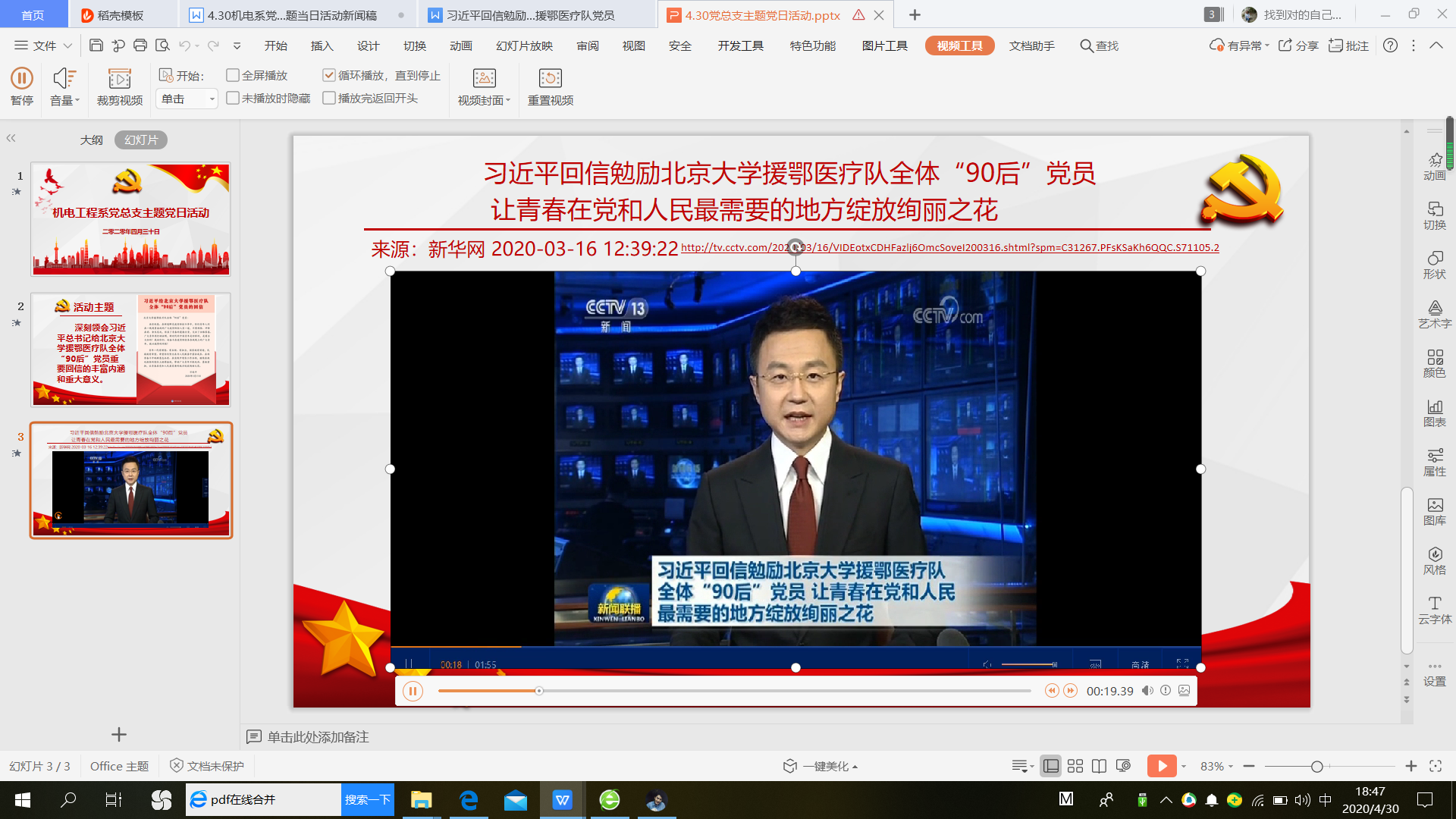Click the save icon in quick toolbar
Viewport: 1456px width, 819px height.
coord(96,45)
